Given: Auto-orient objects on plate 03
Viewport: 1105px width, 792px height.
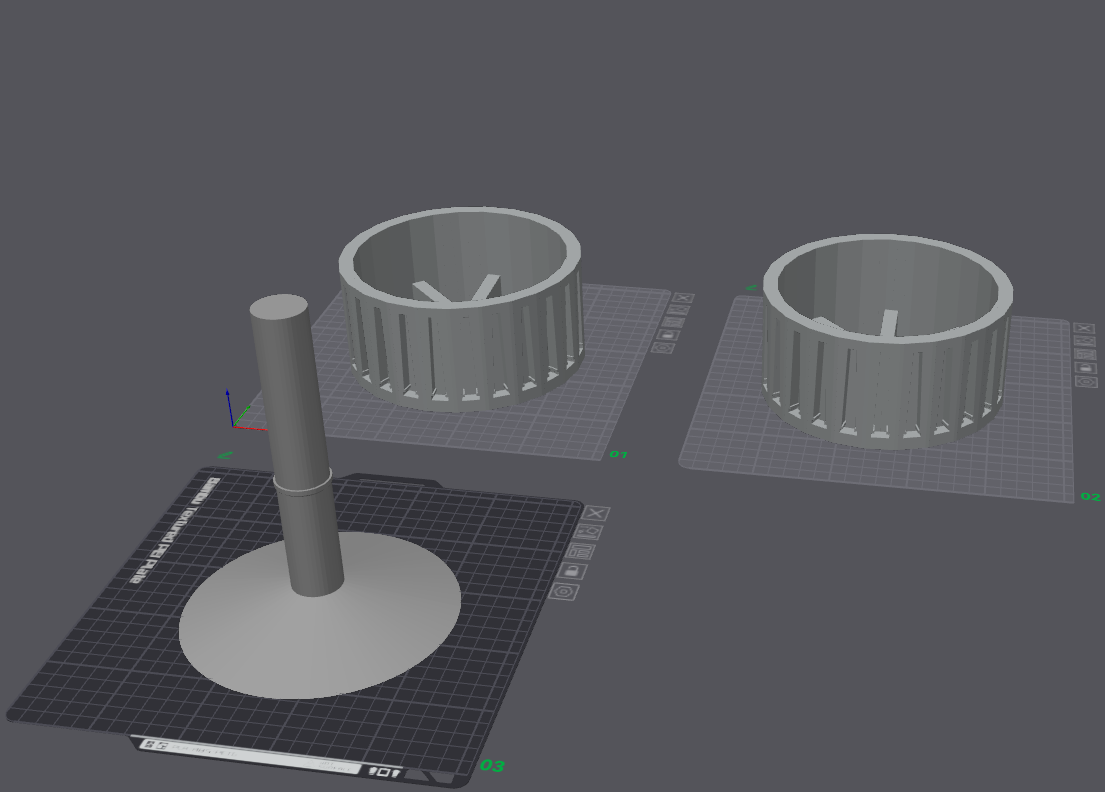Looking at the screenshot, I should click(x=588, y=532).
